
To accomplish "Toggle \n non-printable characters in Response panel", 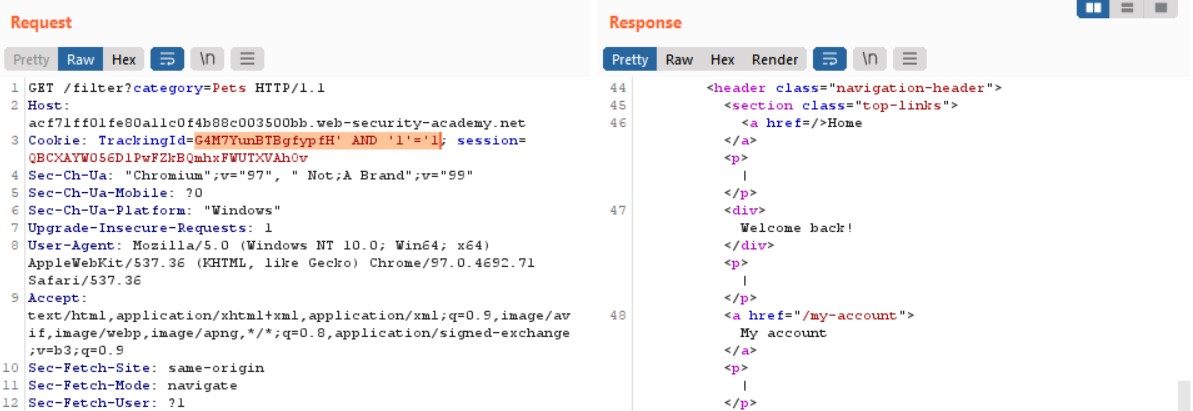I will click(869, 59).
